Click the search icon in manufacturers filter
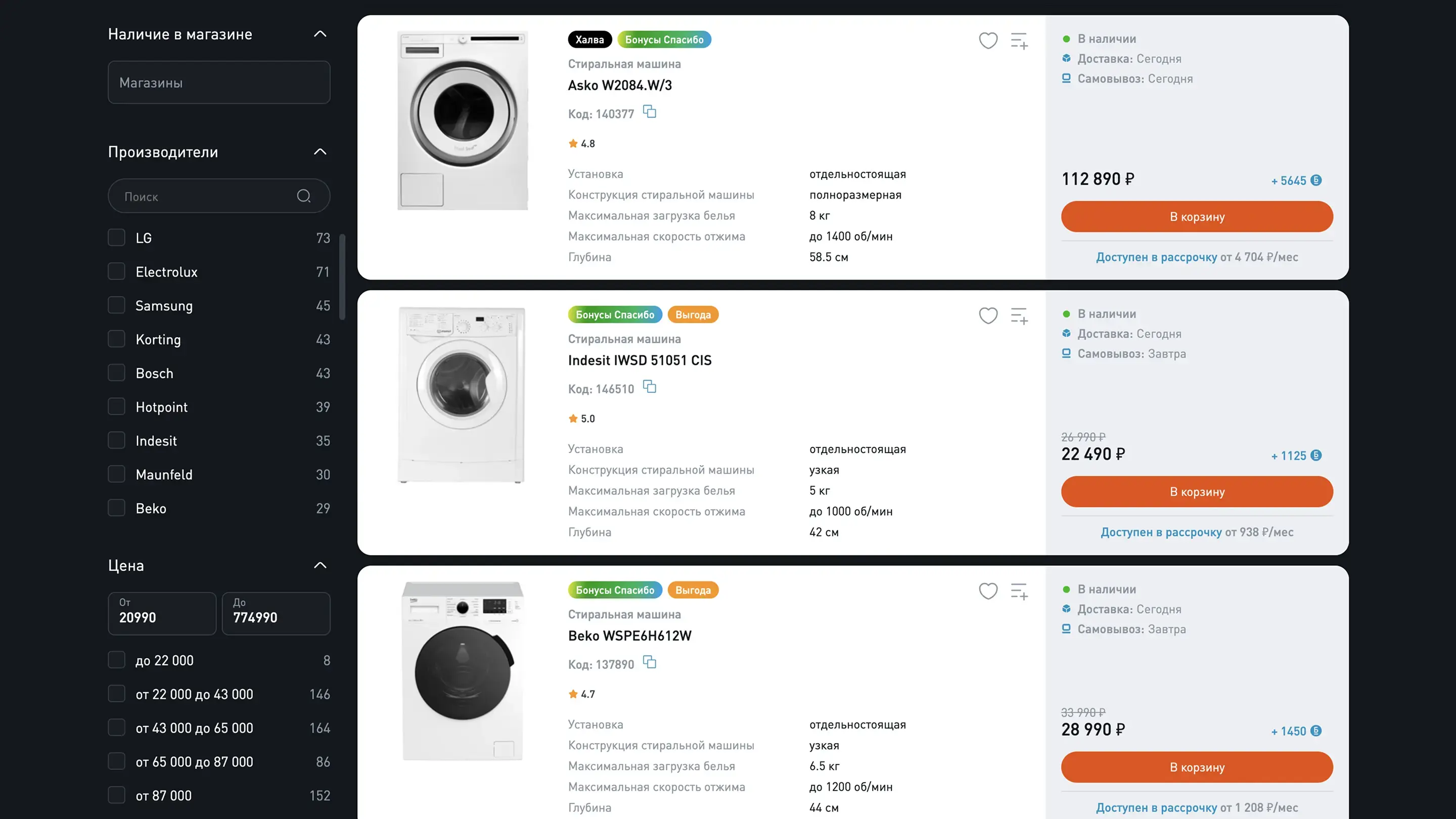Image resolution: width=1456 pixels, height=819 pixels. (x=303, y=196)
